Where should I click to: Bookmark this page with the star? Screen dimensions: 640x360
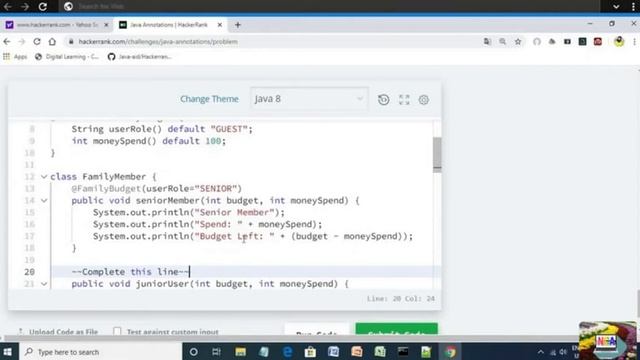(518, 42)
